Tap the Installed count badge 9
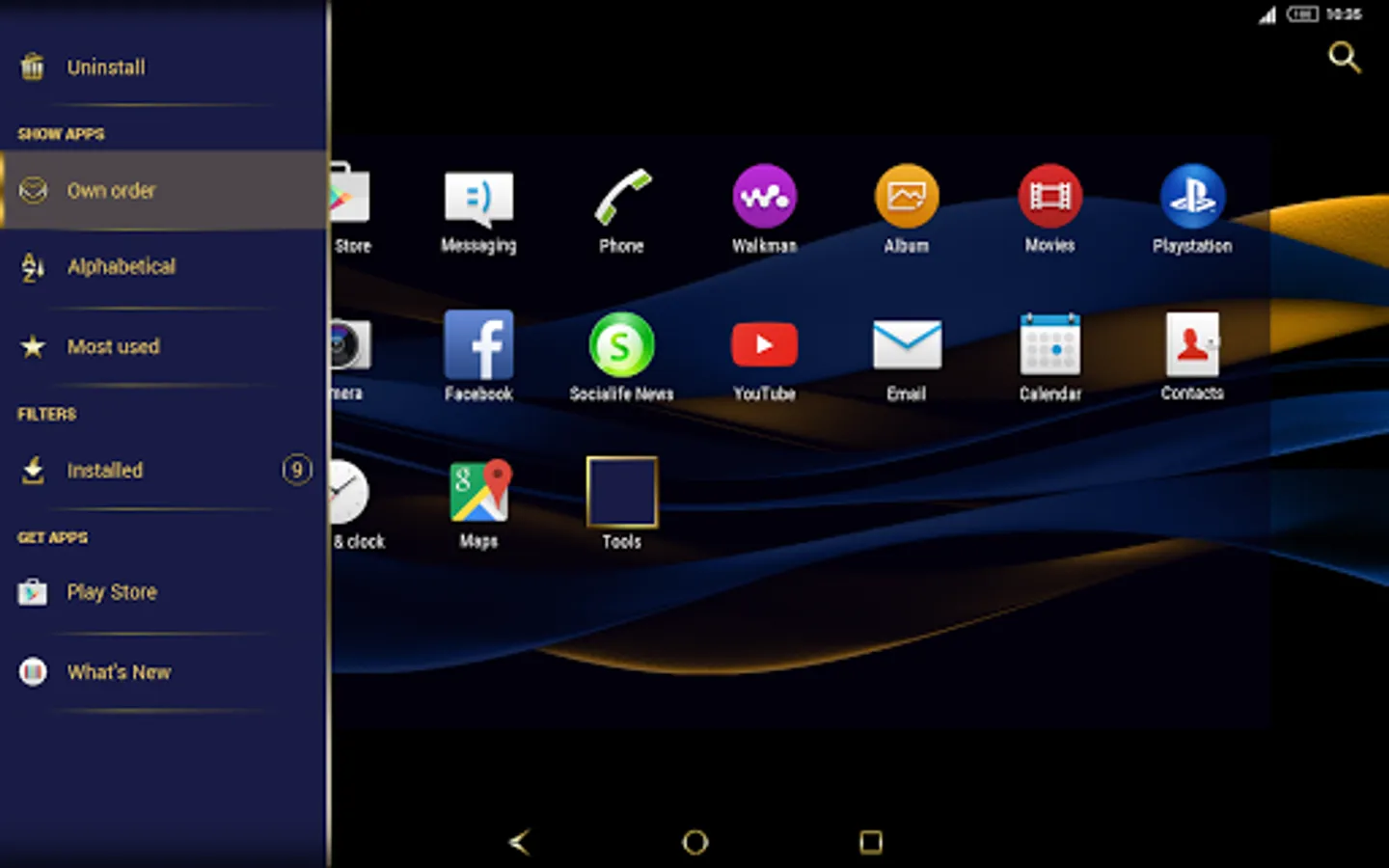The width and height of the screenshot is (1389, 868). tap(297, 470)
